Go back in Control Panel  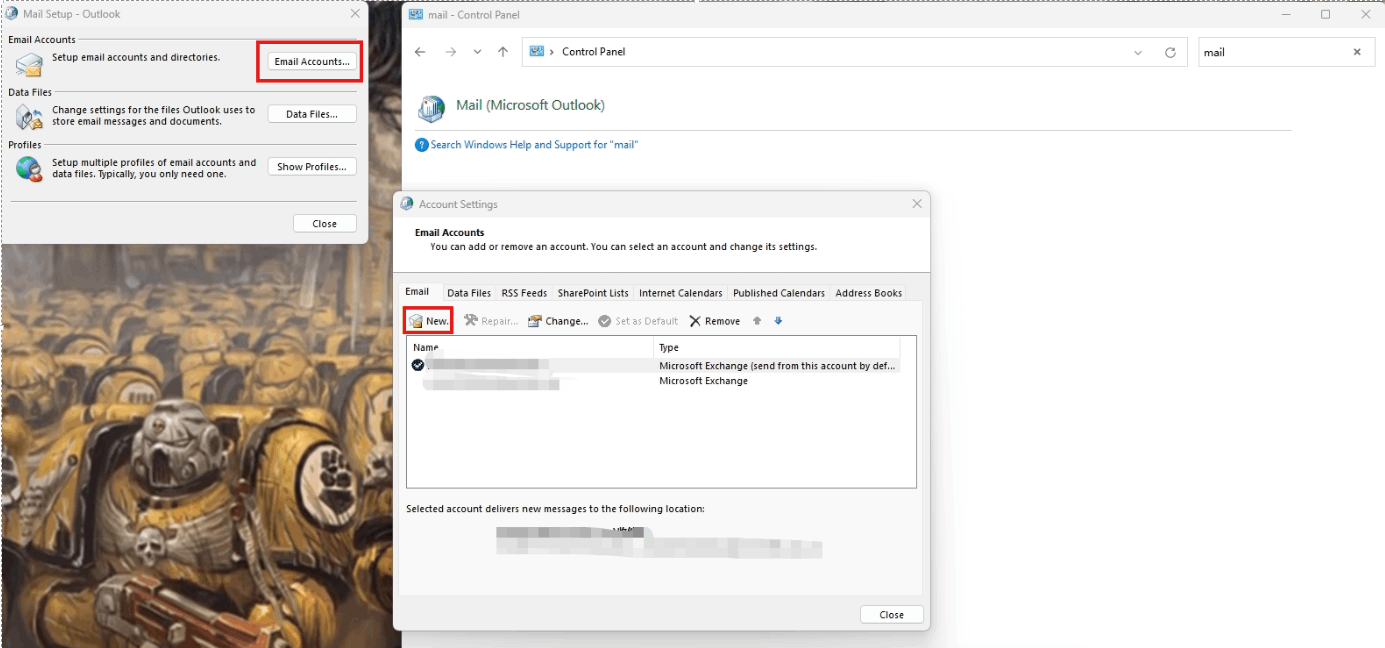420,52
